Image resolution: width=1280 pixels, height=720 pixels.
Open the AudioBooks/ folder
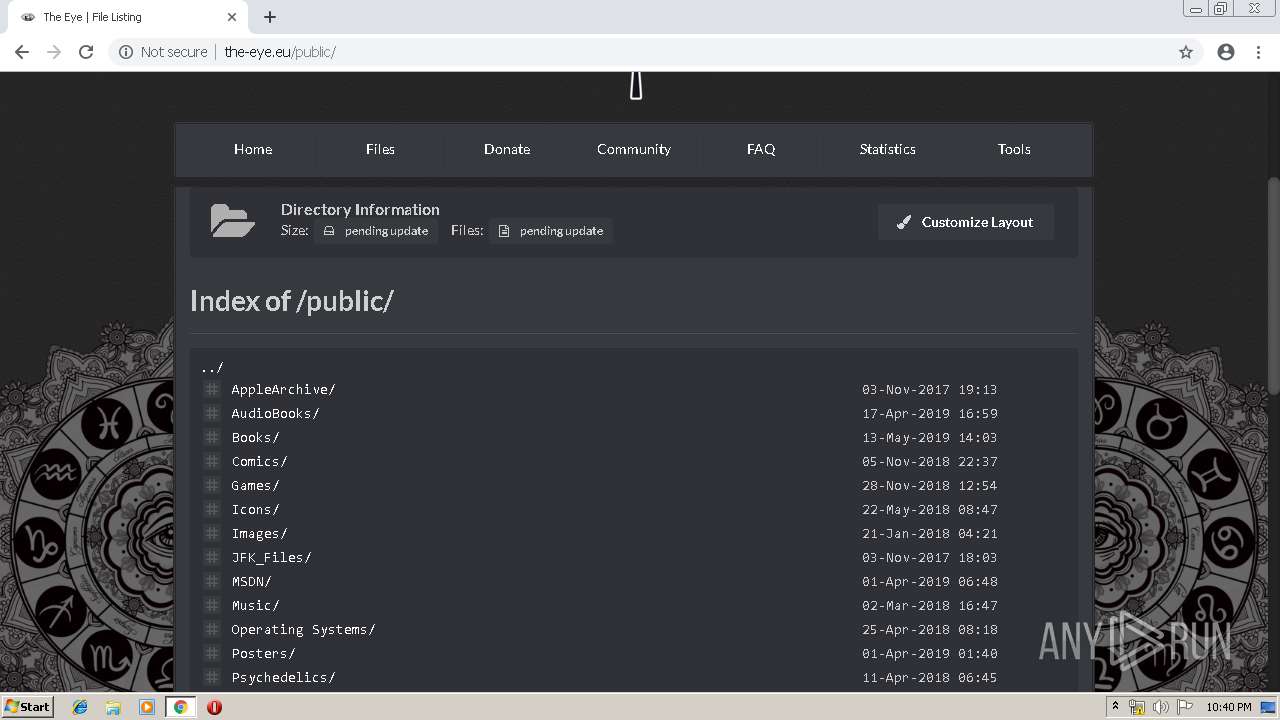(275, 413)
